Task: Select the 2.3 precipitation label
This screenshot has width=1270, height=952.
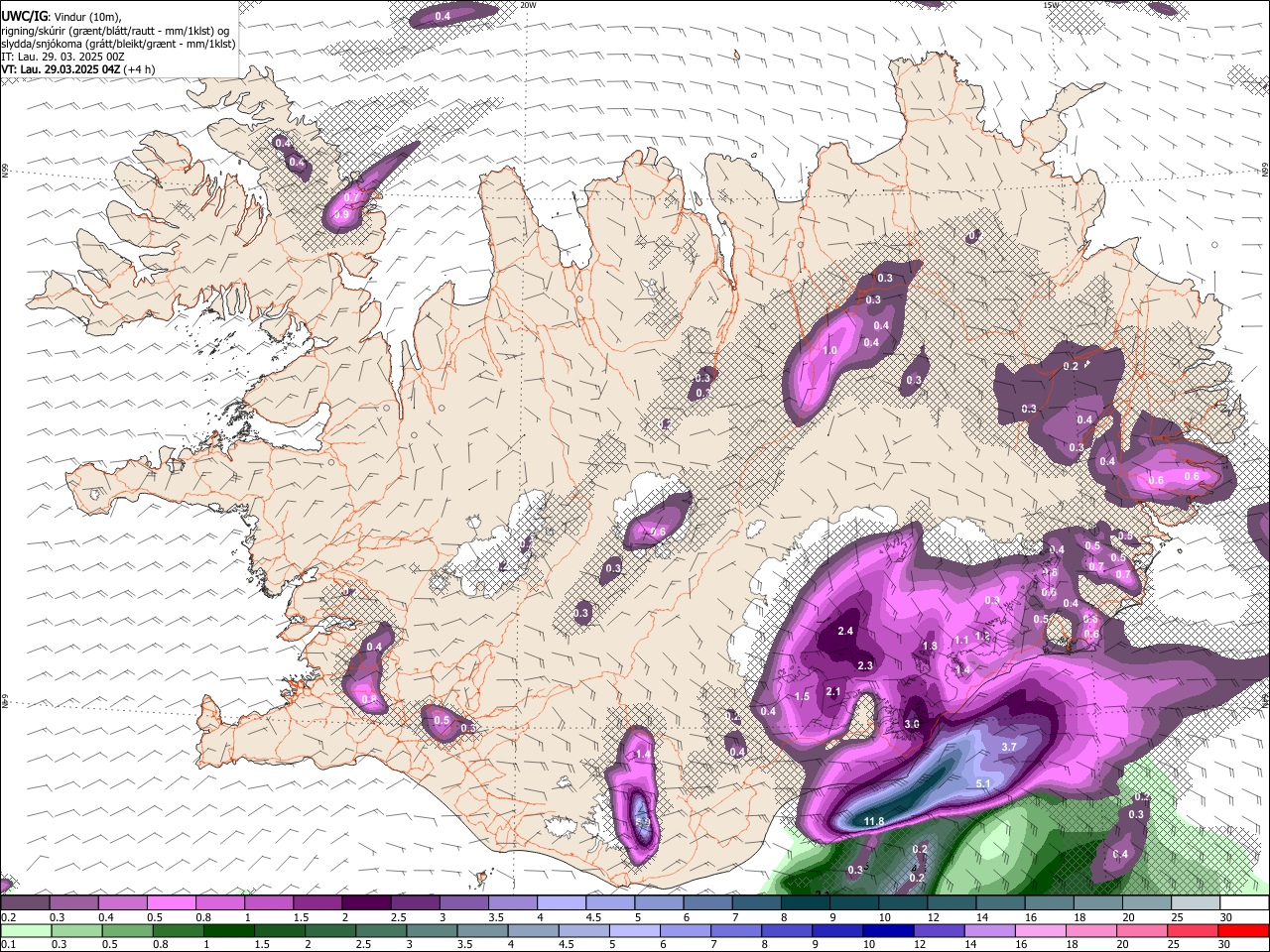Action: (865, 665)
